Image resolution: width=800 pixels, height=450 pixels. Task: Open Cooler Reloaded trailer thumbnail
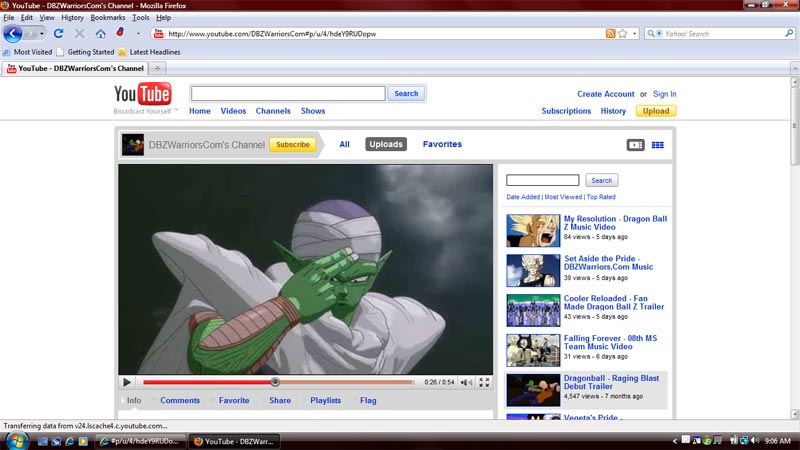pyautogui.click(x=533, y=310)
